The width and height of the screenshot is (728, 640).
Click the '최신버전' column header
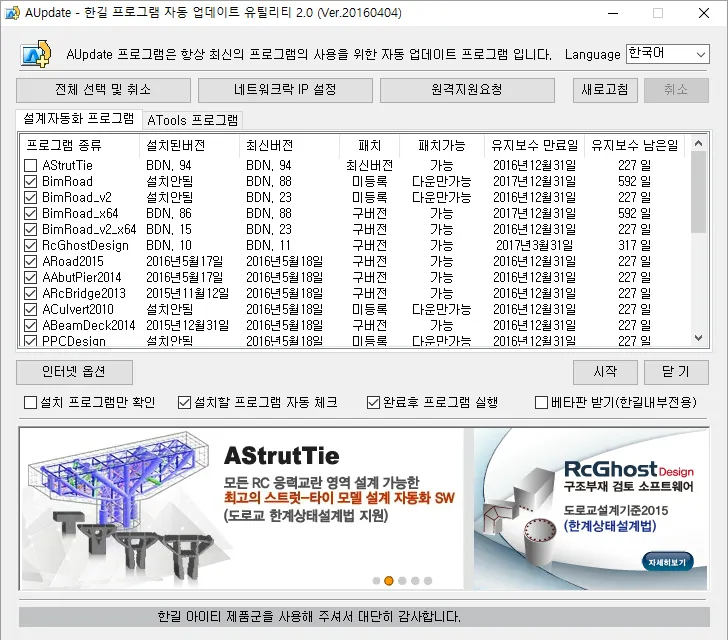(289, 145)
